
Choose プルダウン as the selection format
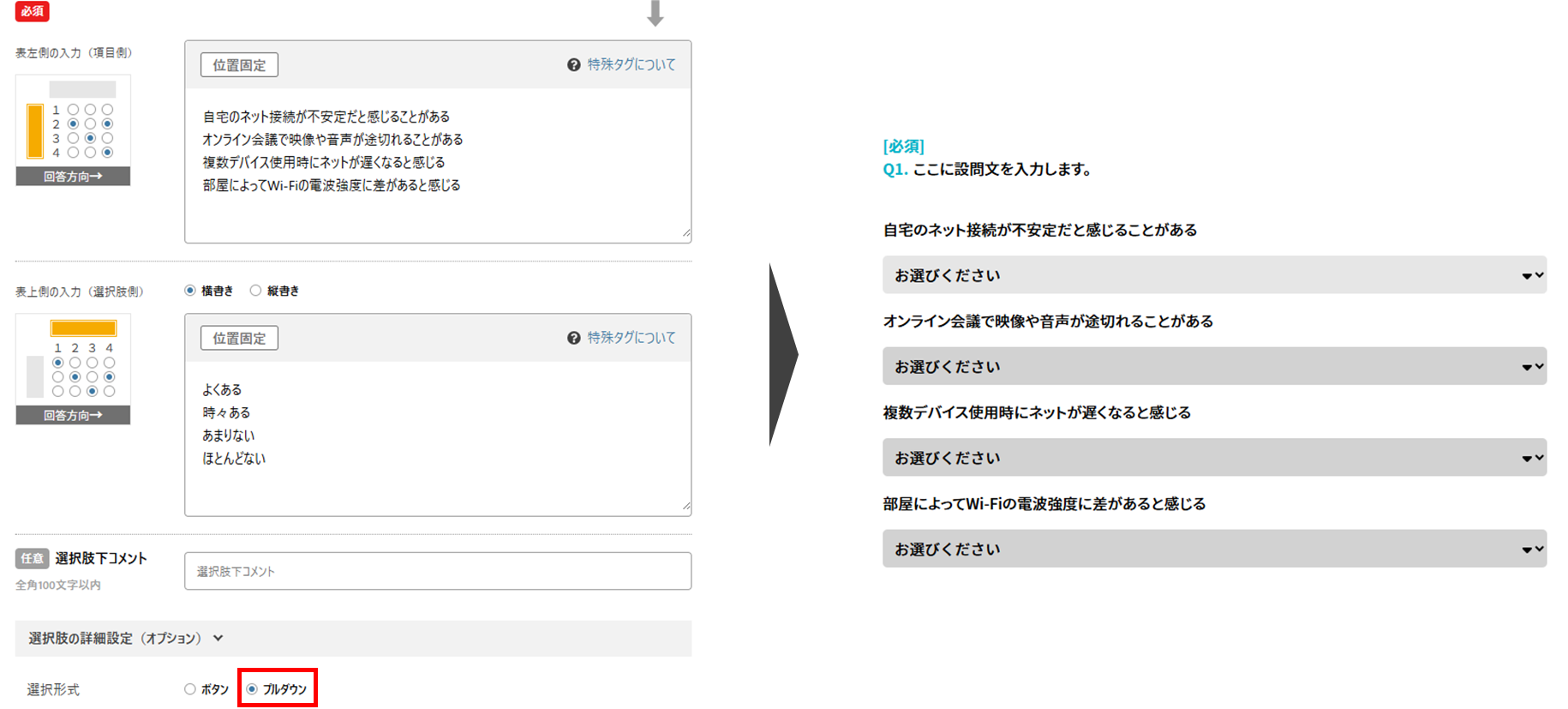252,689
